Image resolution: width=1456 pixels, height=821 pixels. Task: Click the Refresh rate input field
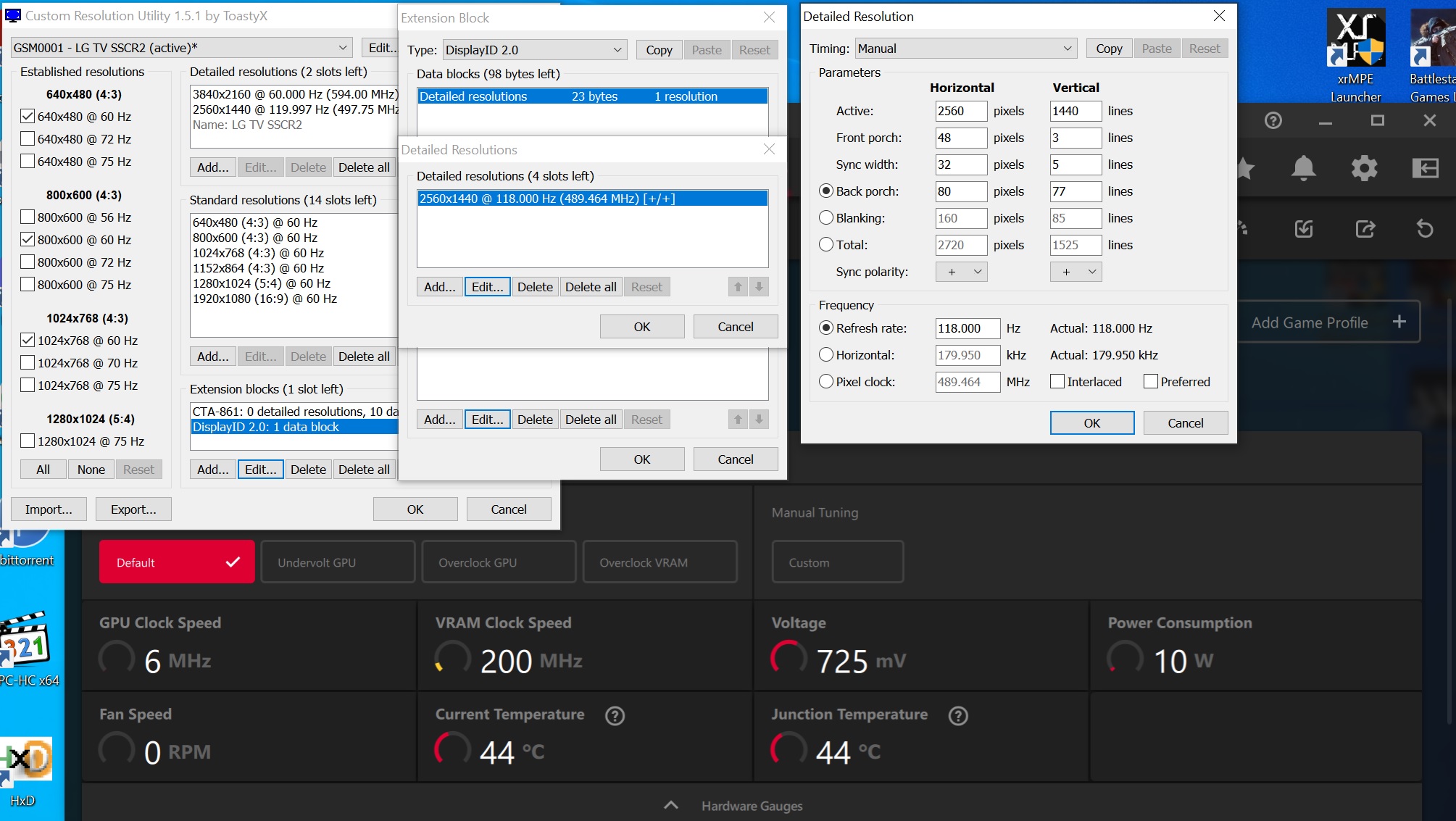tap(967, 328)
